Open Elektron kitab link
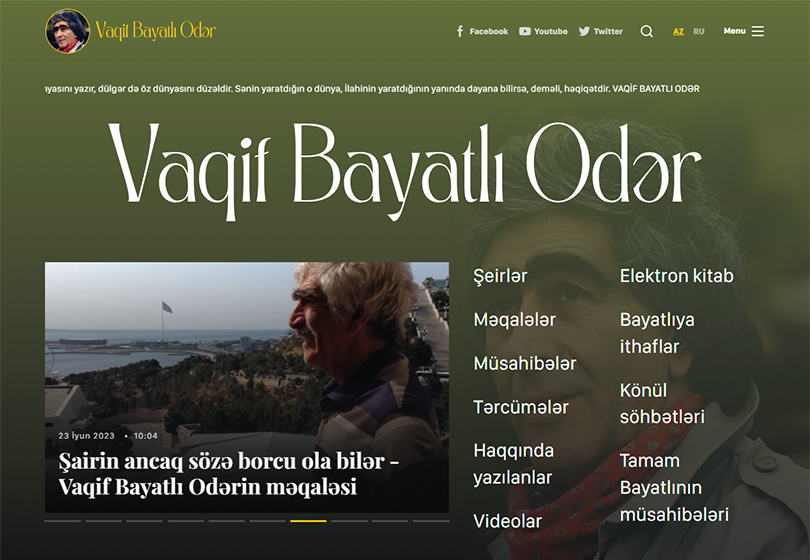 point(676,276)
